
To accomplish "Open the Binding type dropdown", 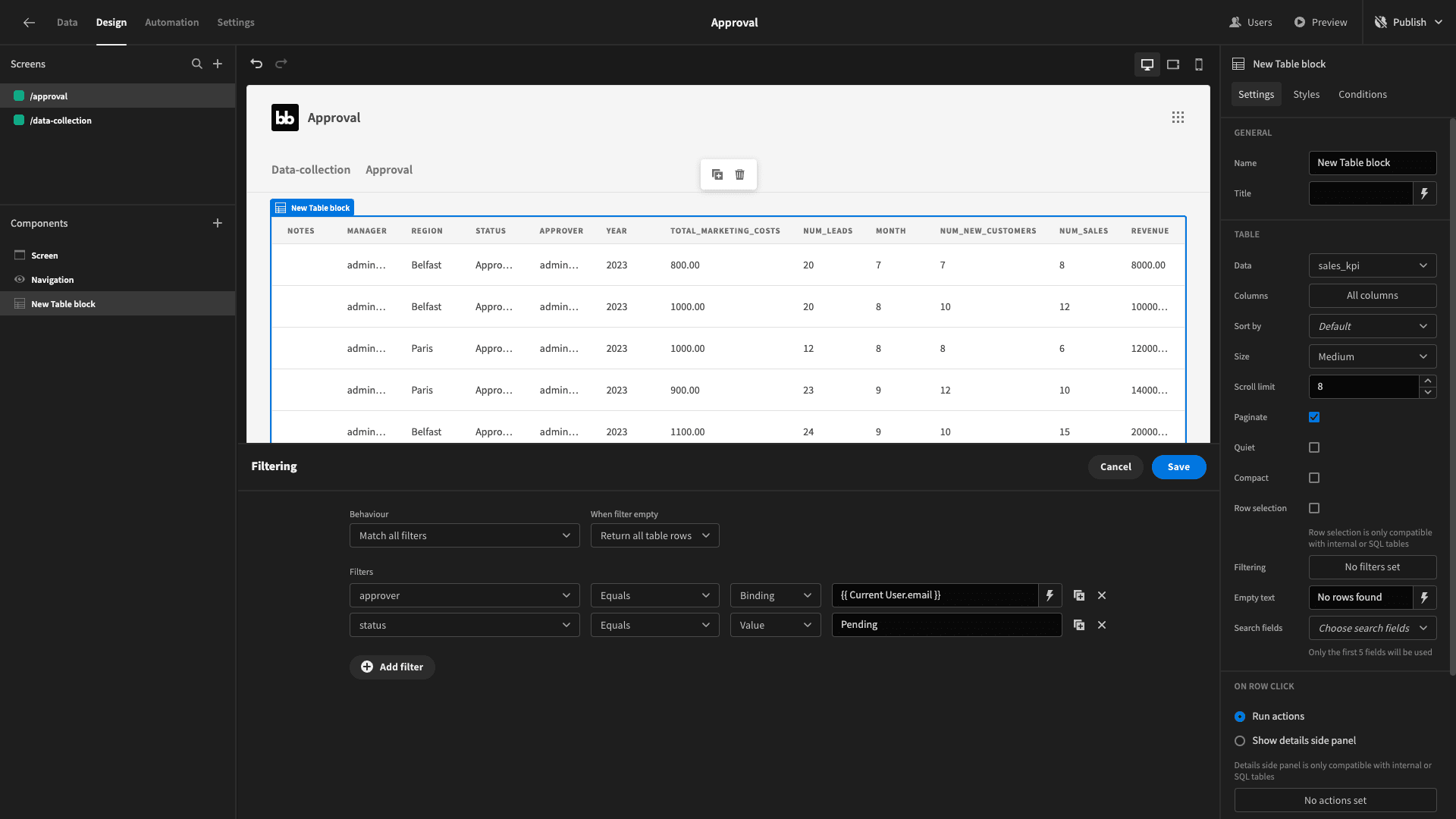I will pos(776,595).
